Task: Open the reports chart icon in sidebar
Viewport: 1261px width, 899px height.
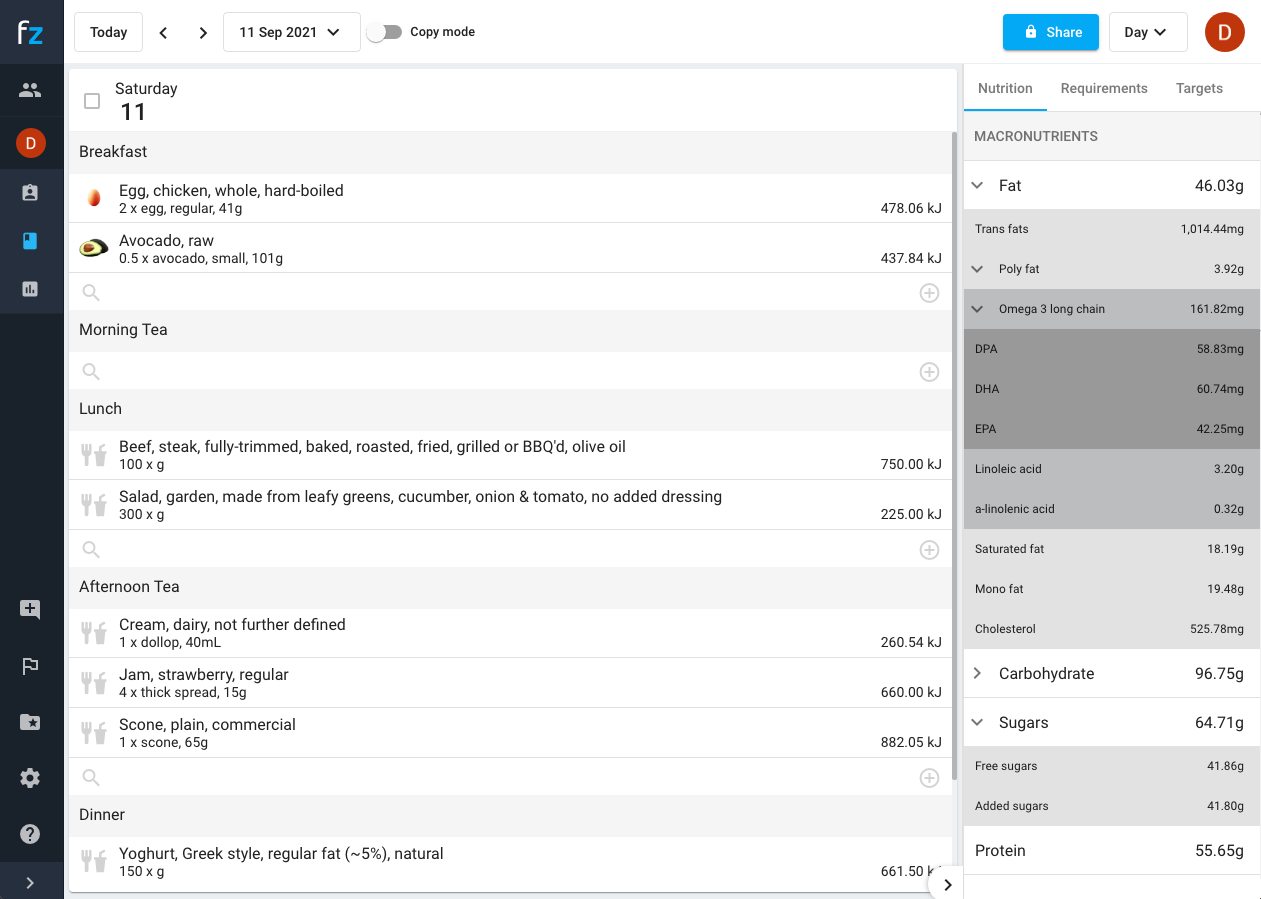Action: pos(30,289)
